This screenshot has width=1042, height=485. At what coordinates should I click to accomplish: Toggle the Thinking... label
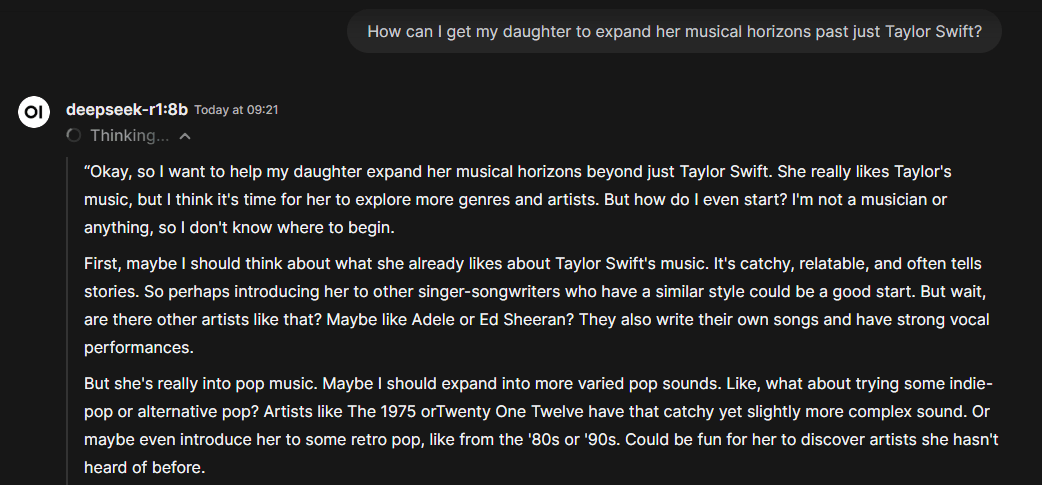pyautogui.click(x=130, y=136)
